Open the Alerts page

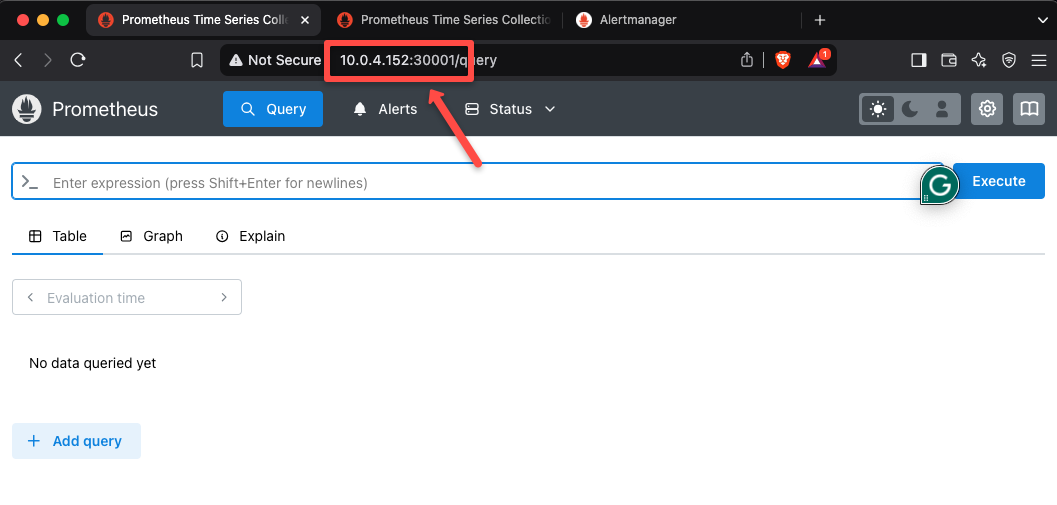386,109
